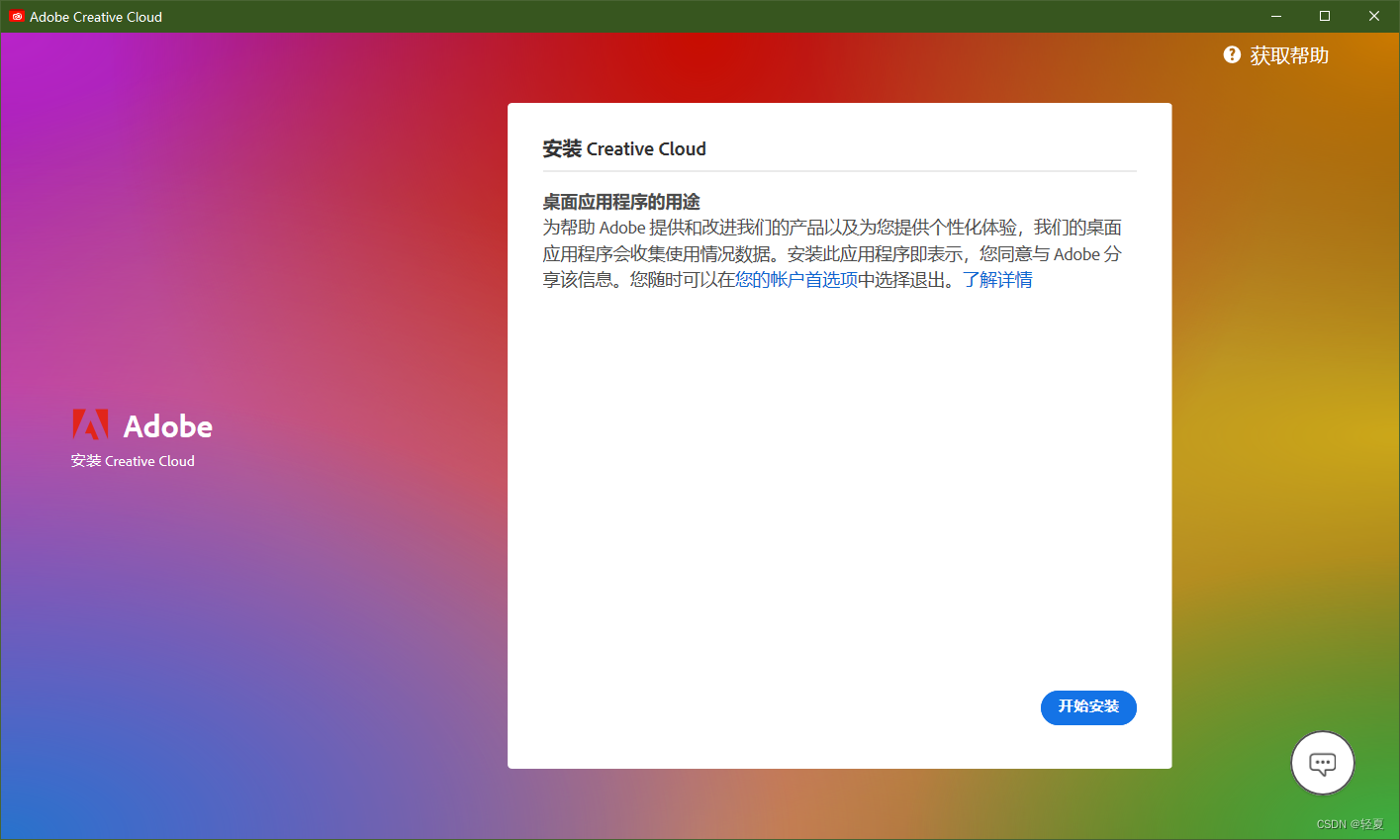The image size is (1400, 840).
Task: Open the chat bubble support icon
Action: click(1323, 763)
